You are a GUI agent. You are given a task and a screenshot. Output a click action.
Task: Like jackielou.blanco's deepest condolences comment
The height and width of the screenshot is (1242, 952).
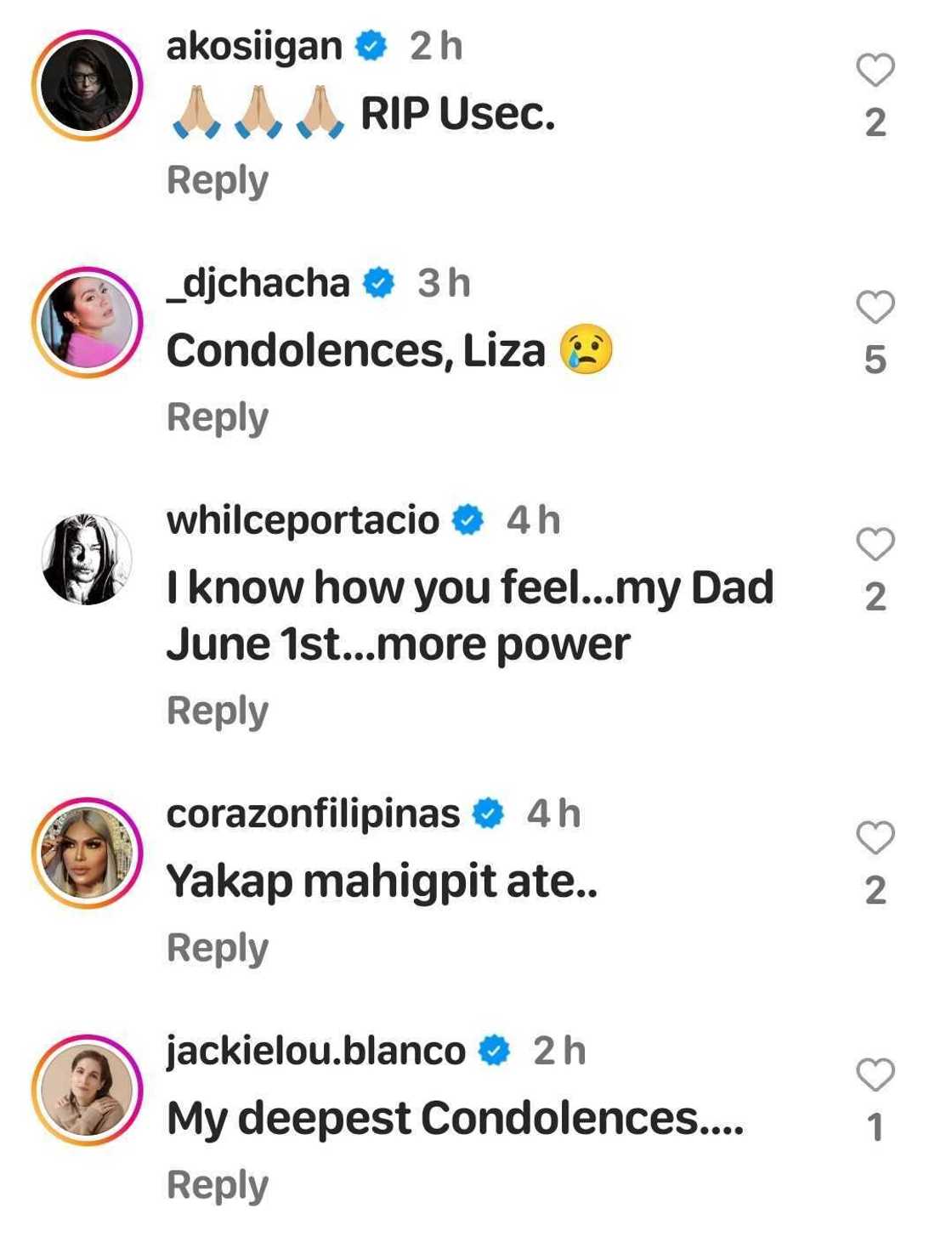pyautogui.click(x=875, y=1075)
